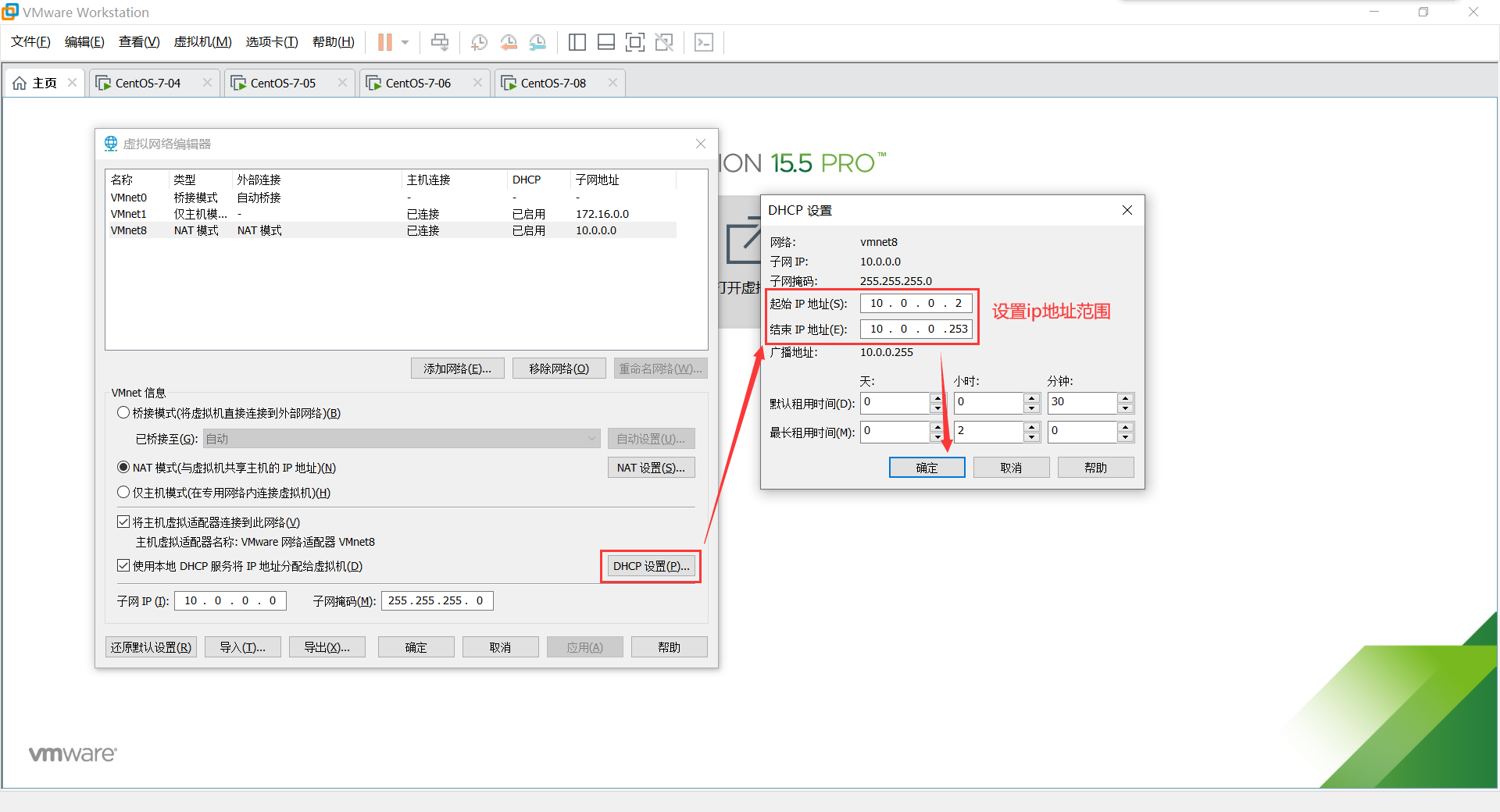Select the NAT 模式 radio button
Screen dimensions: 1500x812
123,467
